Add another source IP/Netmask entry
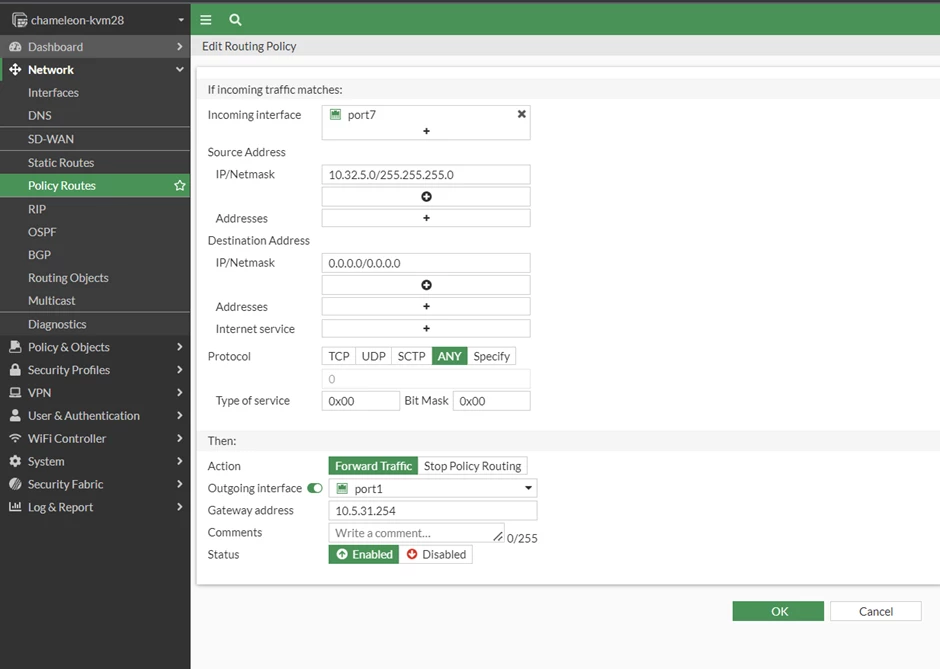Screen dimensions: 940x669 coord(426,197)
